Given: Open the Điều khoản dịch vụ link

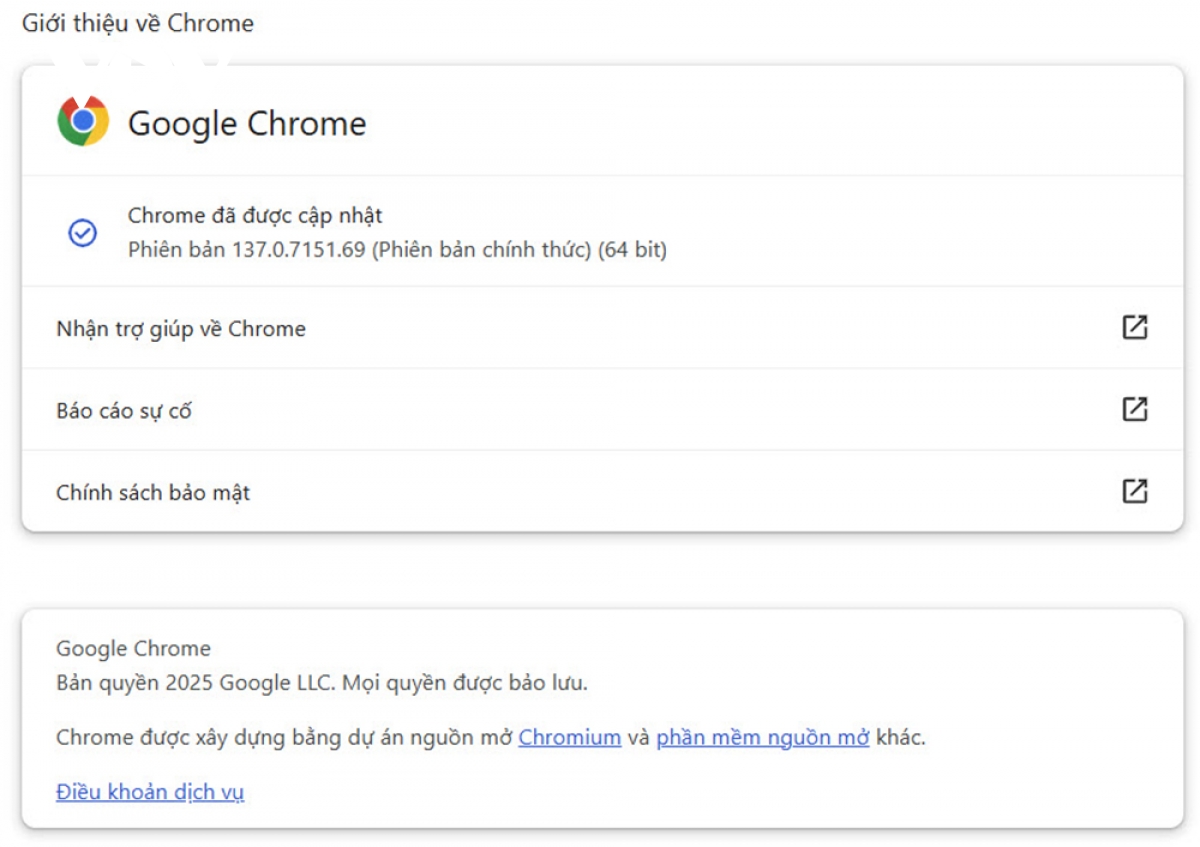Looking at the screenshot, I should click(150, 792).
